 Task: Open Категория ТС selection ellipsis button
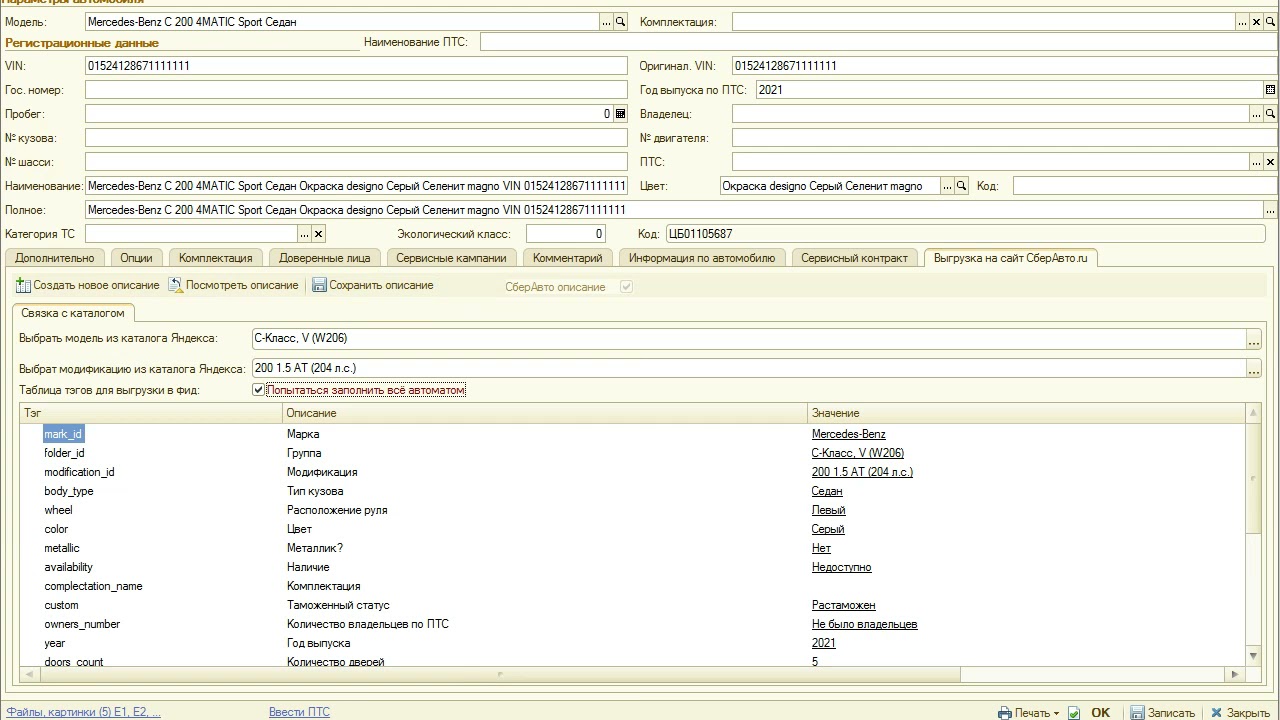click(305, 234)
